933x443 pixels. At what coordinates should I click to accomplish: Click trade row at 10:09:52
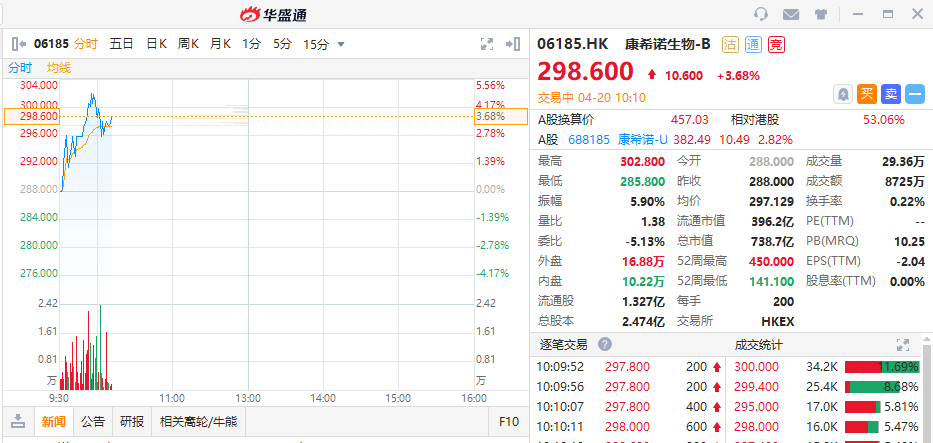tap(630, 367)
